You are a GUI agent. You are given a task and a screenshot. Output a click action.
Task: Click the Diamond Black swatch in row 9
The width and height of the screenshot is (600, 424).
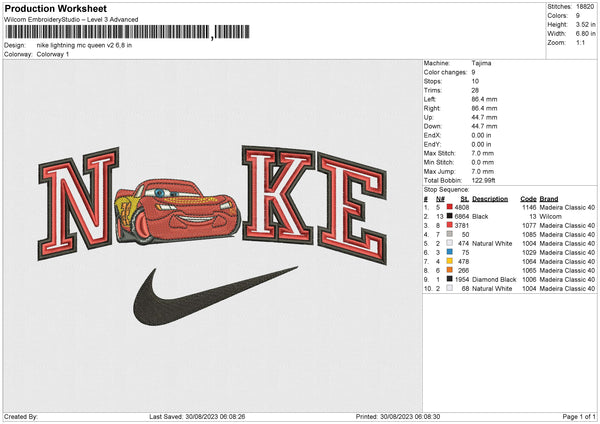click(x=449, y=279)
